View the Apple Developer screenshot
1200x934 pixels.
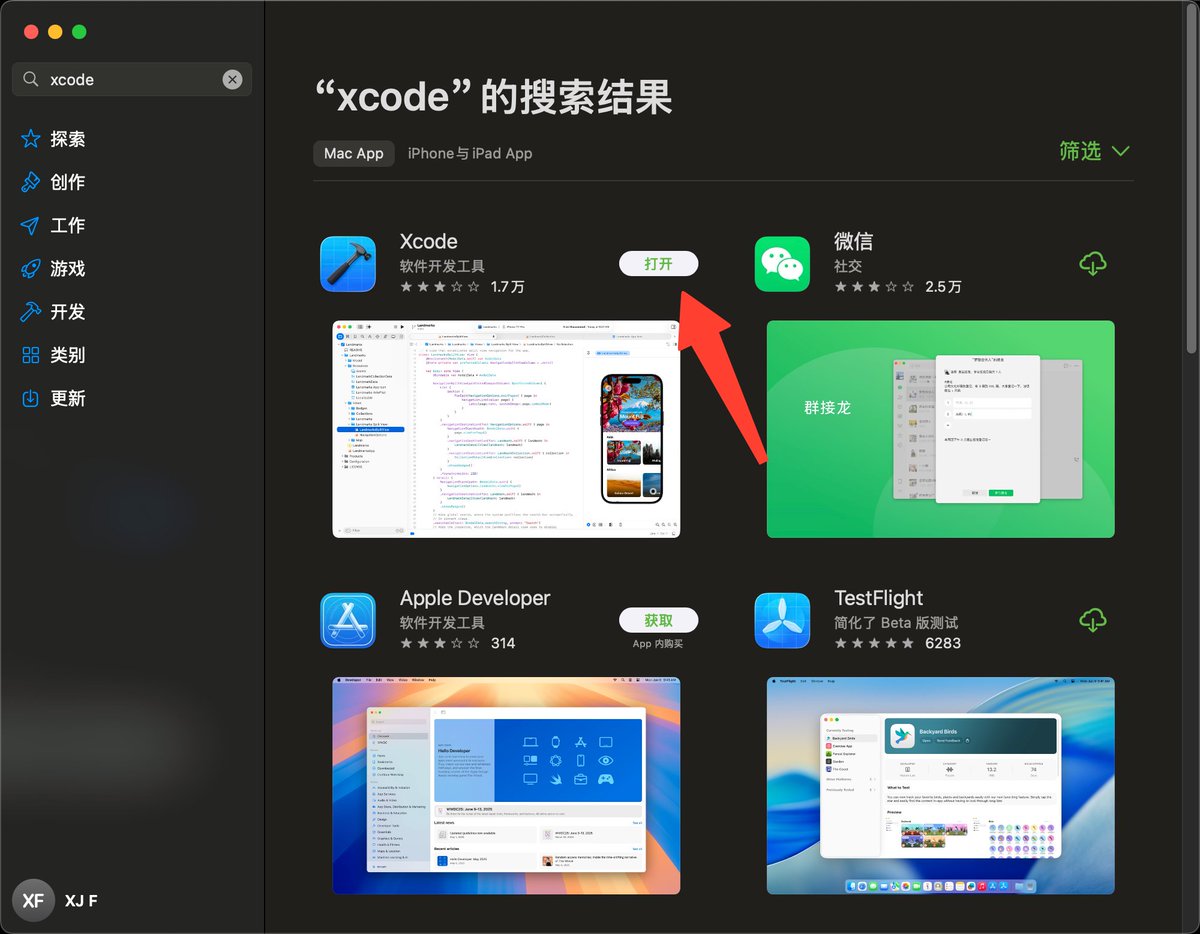click(x=506, y=786)
